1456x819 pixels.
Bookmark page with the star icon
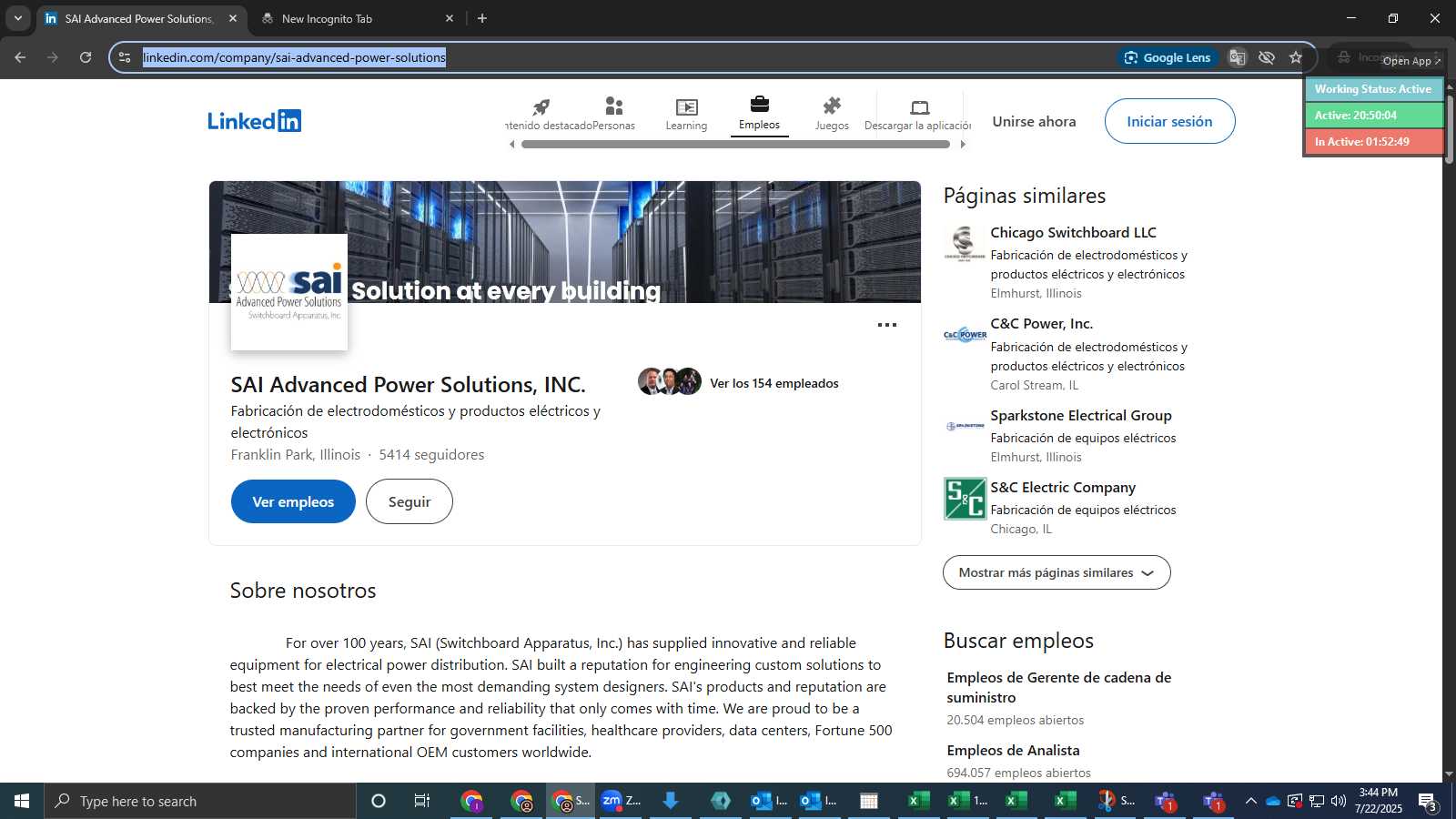tap(1295, 57)
